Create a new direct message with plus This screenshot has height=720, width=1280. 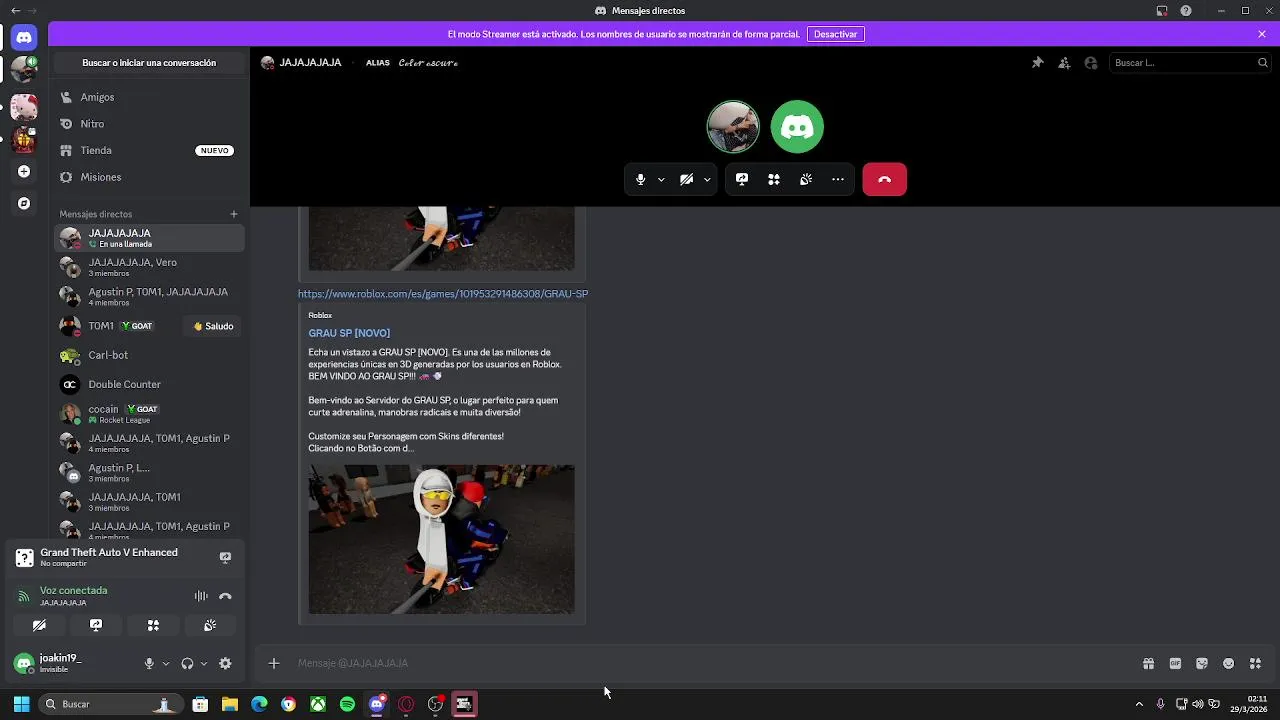pyautogui.click(x=234, y=214)
